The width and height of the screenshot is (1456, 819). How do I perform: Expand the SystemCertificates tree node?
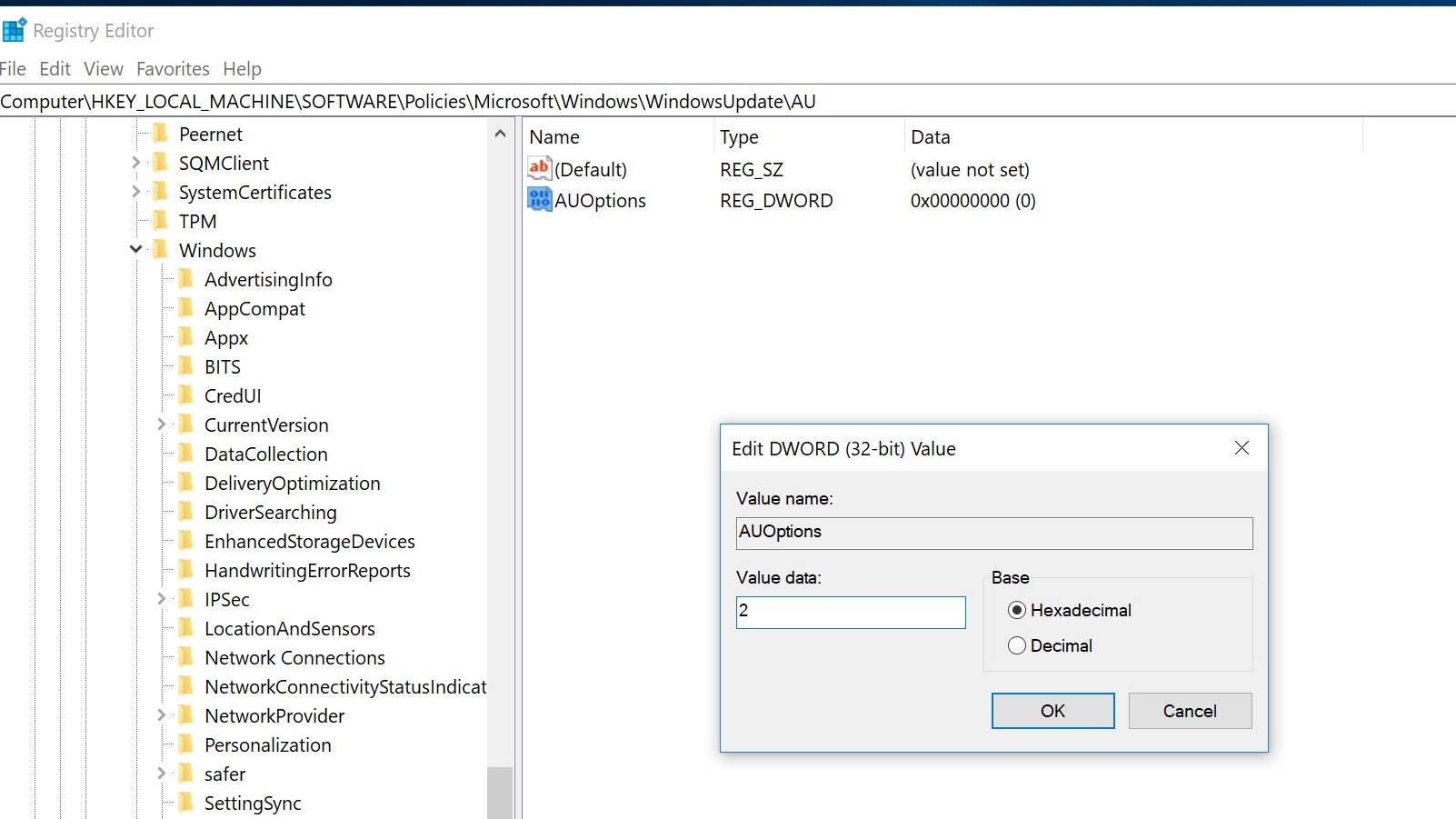[x=135, y=192]
